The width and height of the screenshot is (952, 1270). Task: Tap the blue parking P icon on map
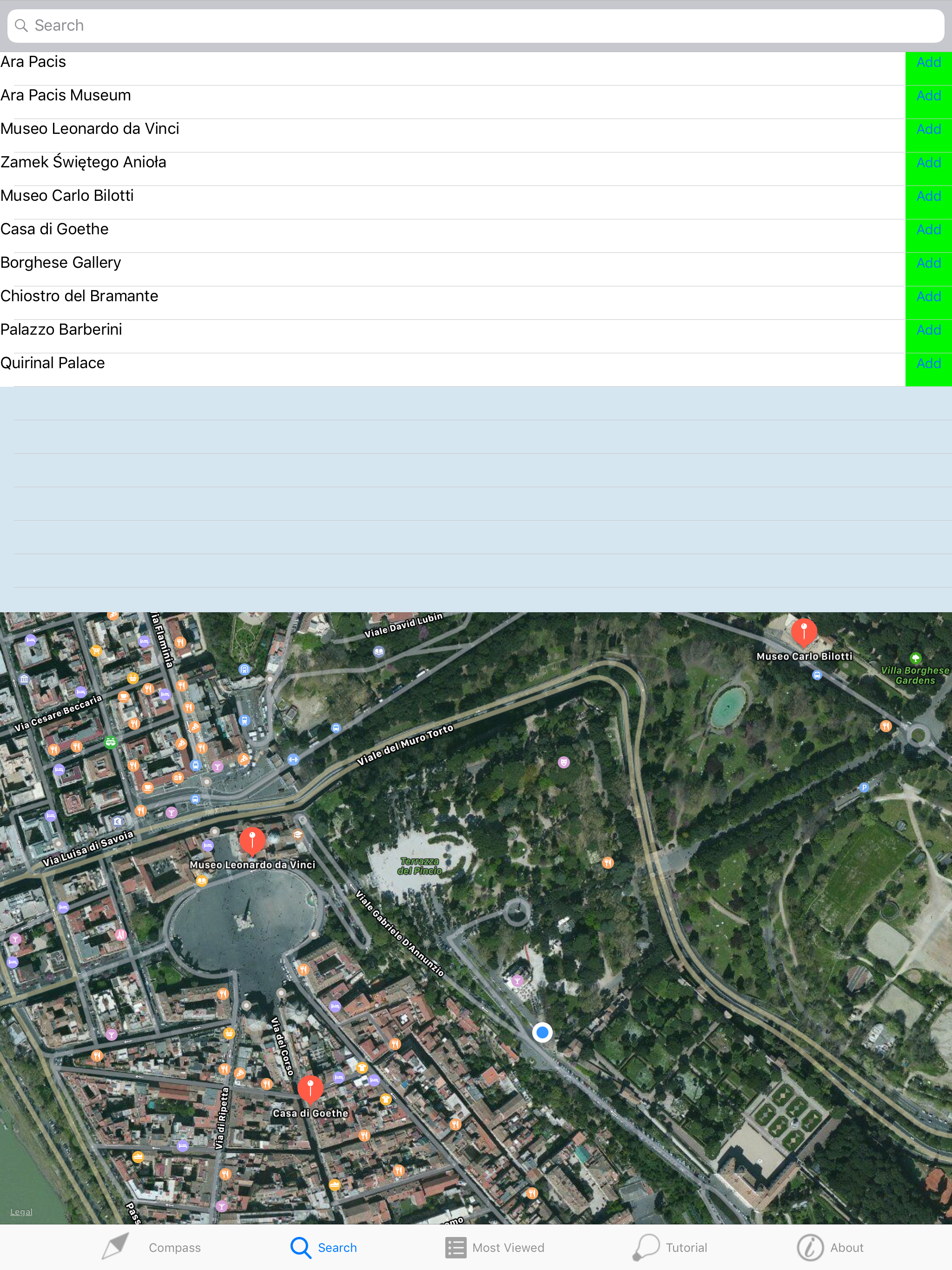click(864, 787)
